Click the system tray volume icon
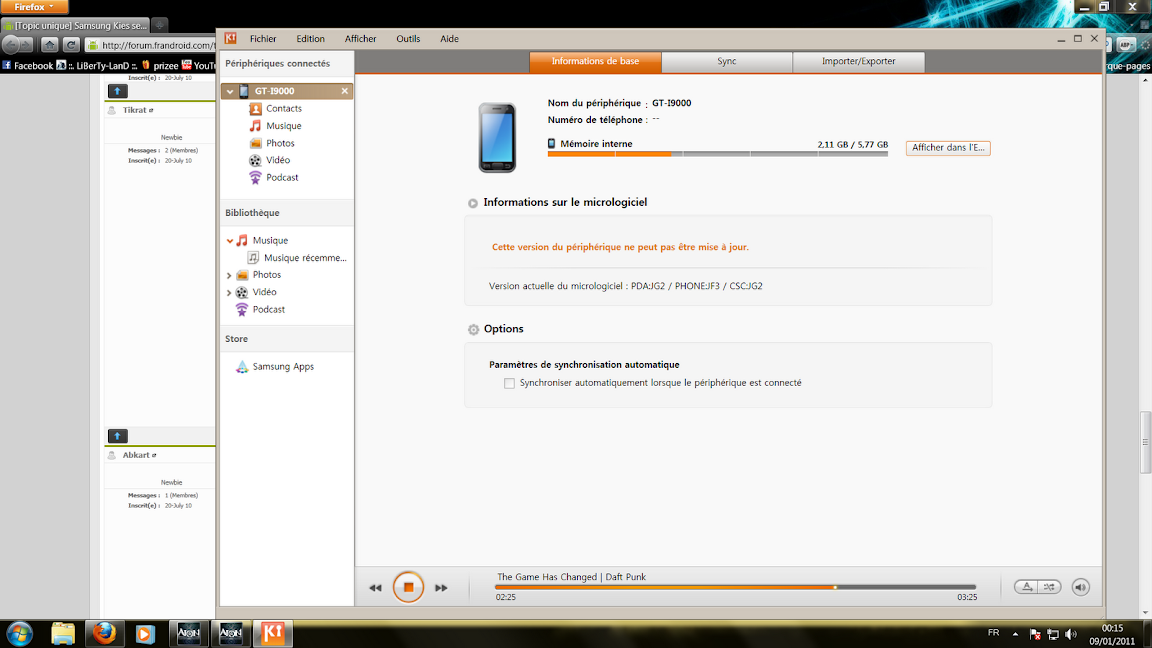 tap(1070, 634)
